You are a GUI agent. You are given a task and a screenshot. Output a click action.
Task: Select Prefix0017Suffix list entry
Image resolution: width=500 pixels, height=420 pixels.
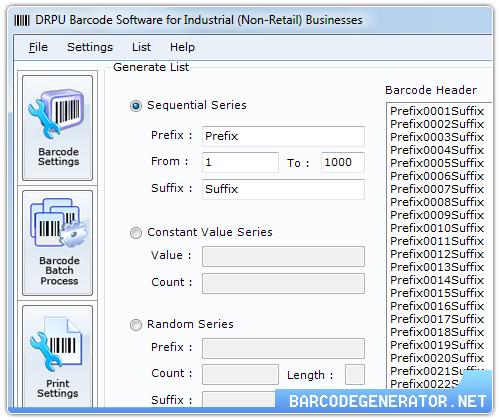[x=437, y=319]
